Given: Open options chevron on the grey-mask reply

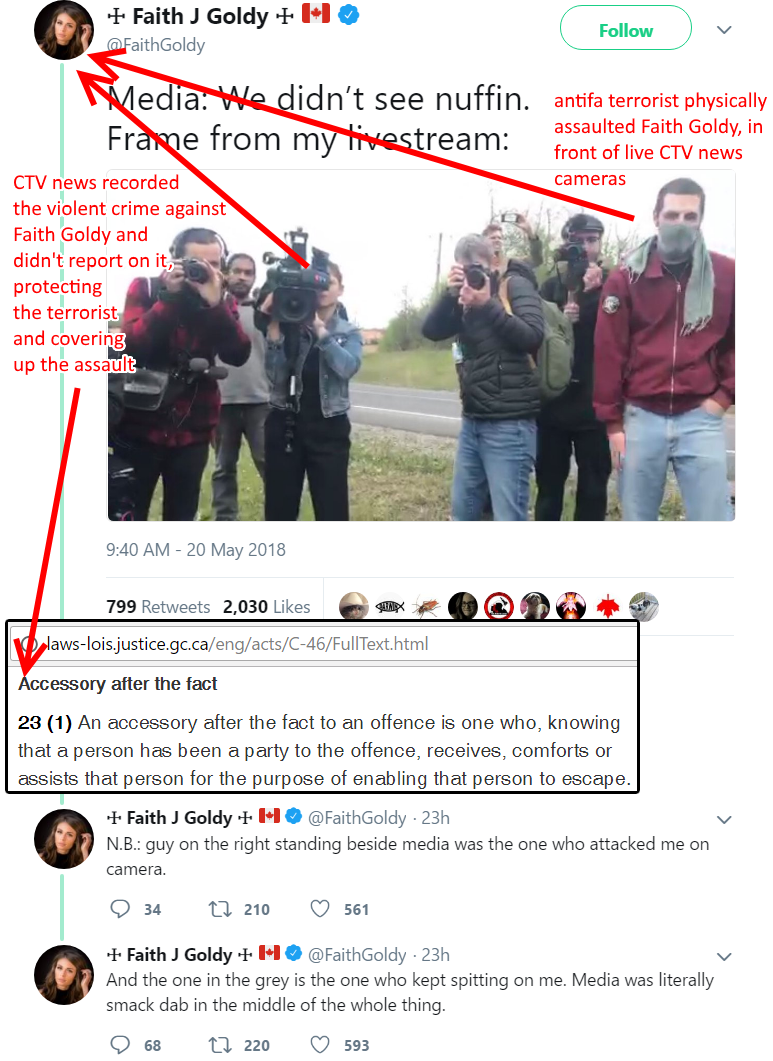Looking at the screenshot, I should coord(724,956).
